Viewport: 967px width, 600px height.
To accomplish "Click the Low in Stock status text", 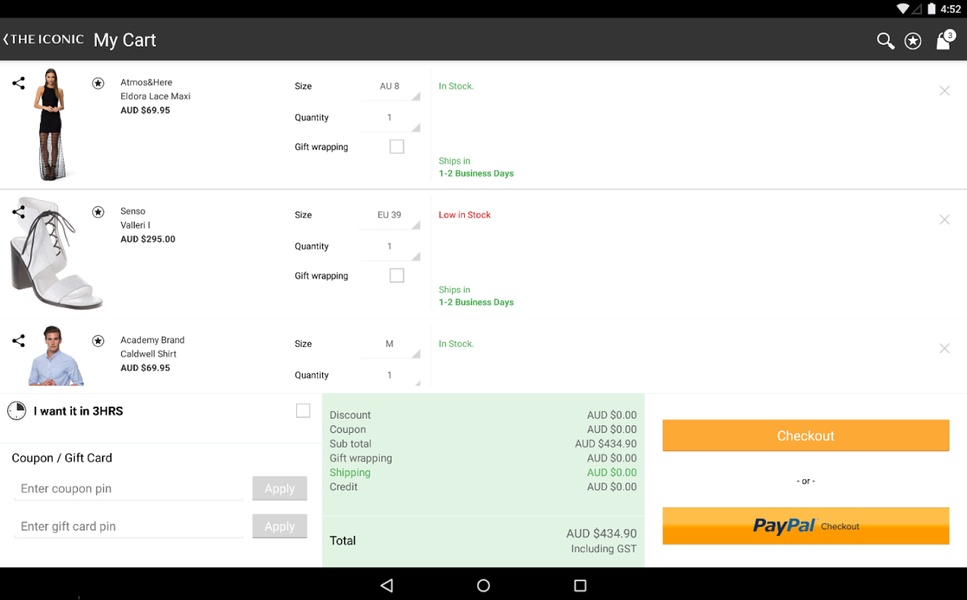I will [x=464, y=215].
